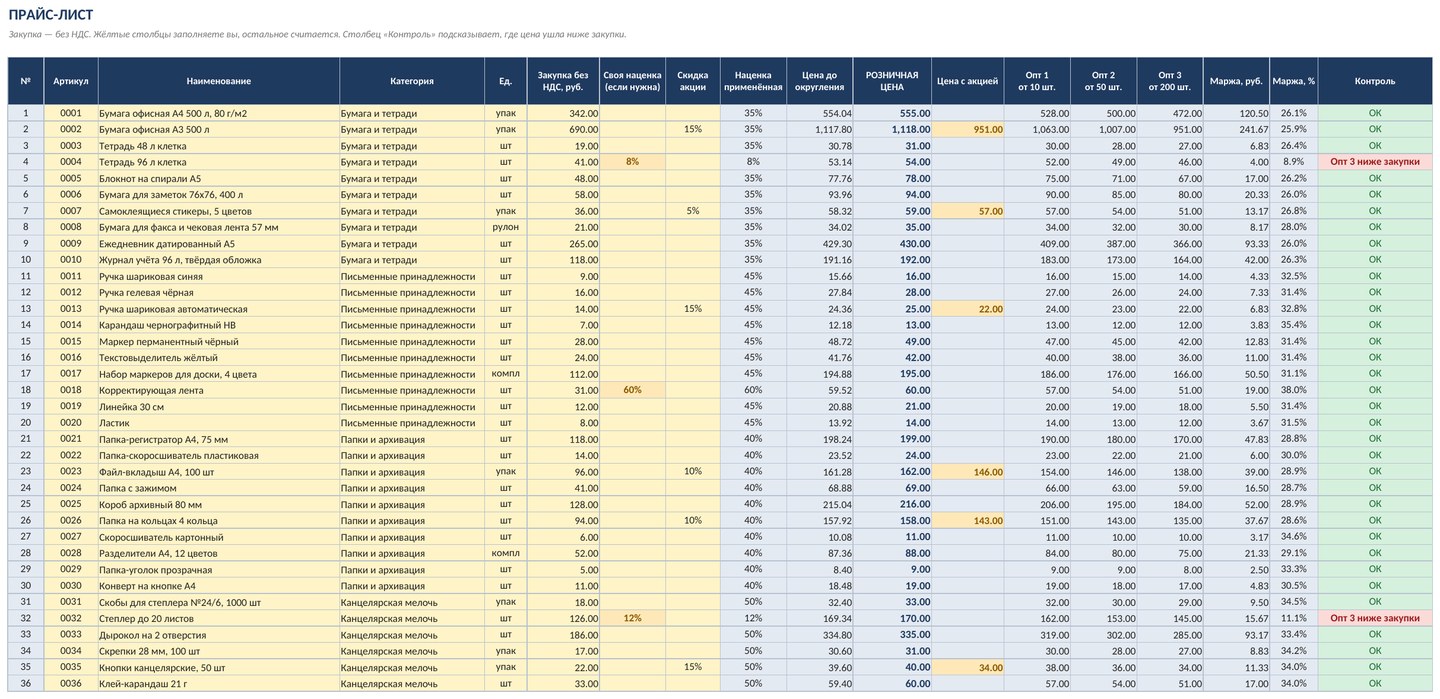Image resolution: width=1440 pixels, height=699 pixels.
Task: Click the 'Линейка 30 см' cell
Action: (x=218, y=407)
